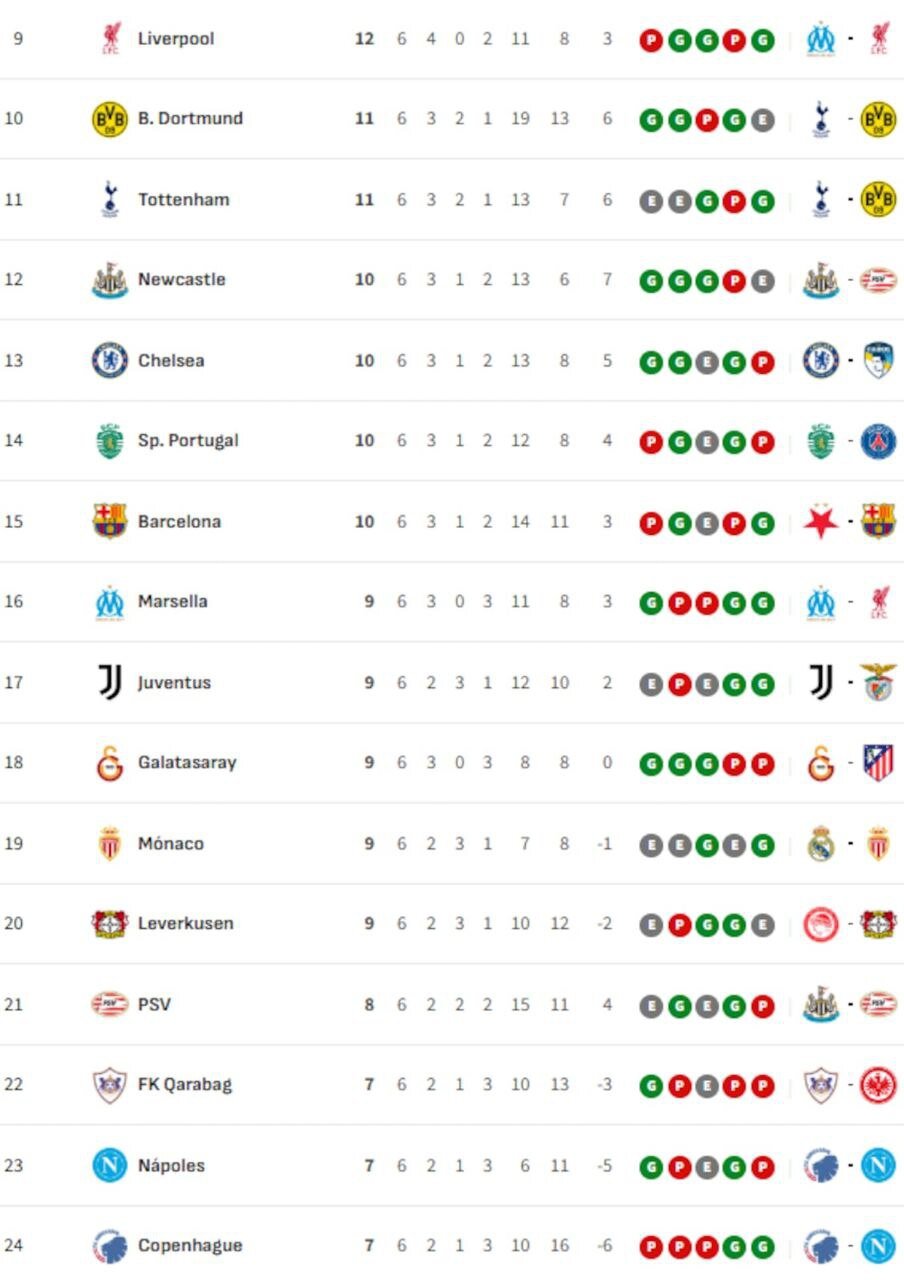Click PSG crest in Sp. Portugal's next match
904x1280 pixels.
pos(878,441)
